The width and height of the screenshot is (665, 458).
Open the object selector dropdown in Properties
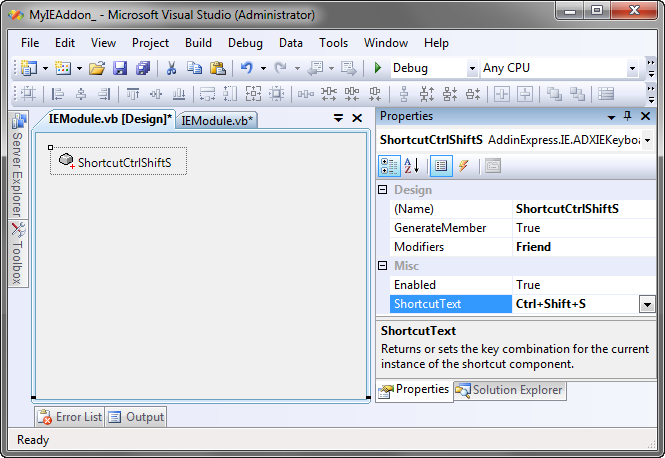click(648, 140)
